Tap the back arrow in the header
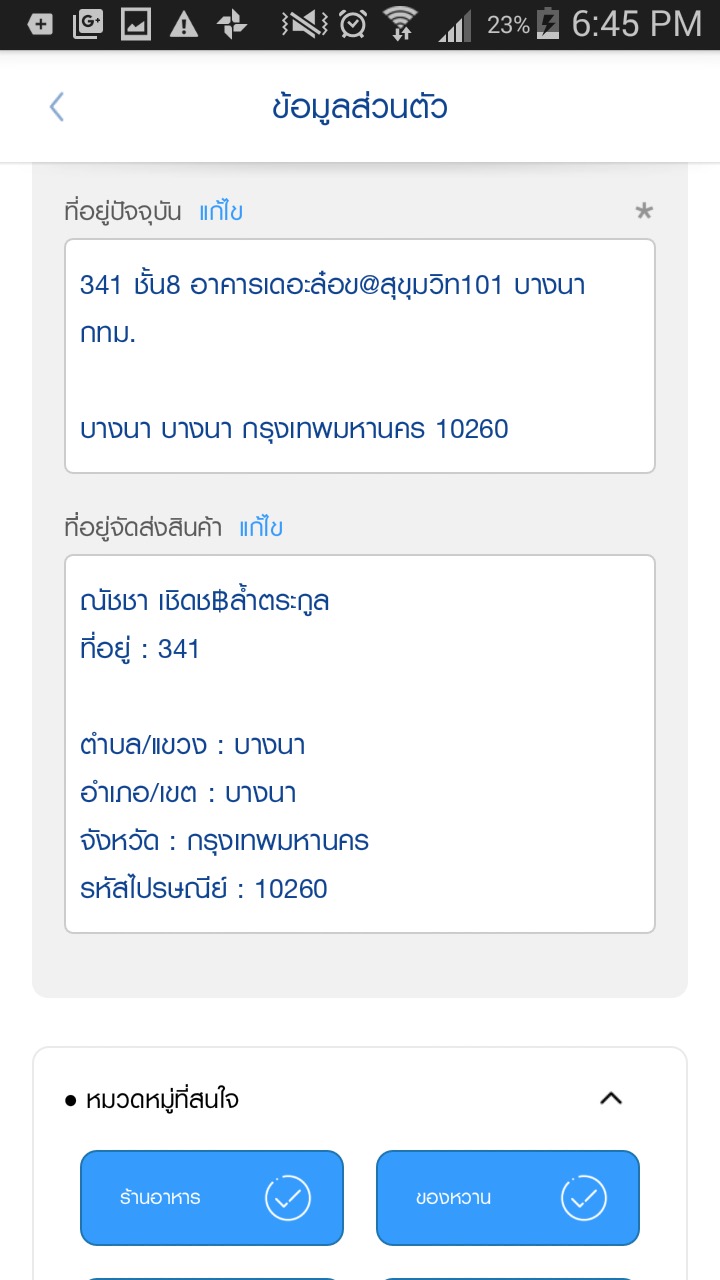This screenshot has height=1280, width=720. (x=57, y=107)
